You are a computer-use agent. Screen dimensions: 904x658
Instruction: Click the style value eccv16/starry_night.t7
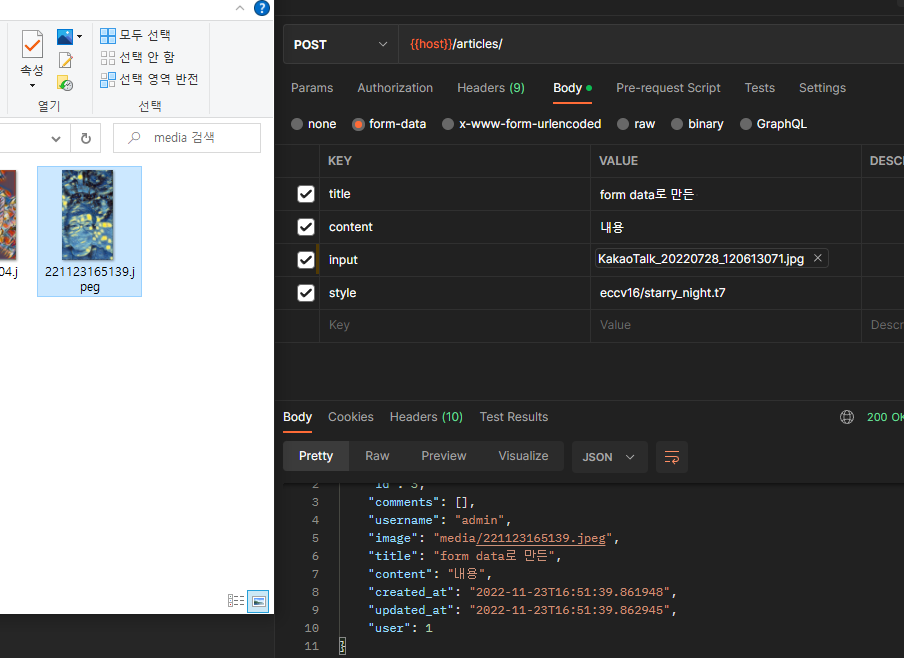point(662,293)
